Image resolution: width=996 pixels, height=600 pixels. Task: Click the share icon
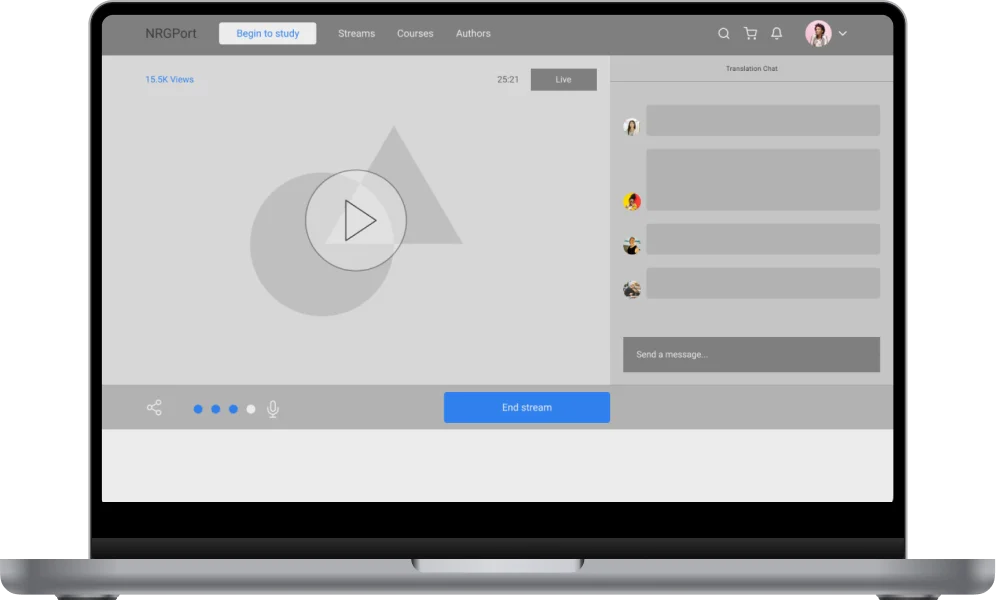[154, 408]
